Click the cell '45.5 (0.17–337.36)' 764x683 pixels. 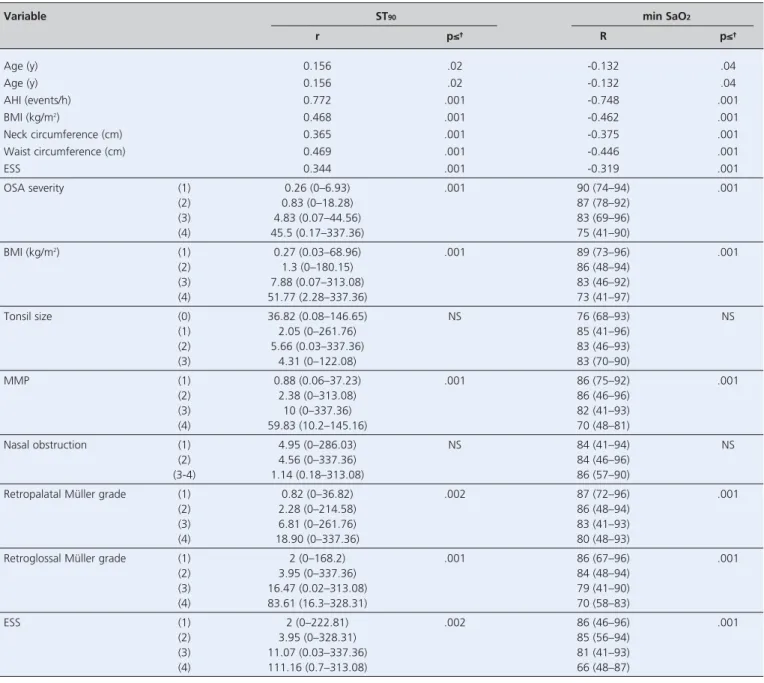(317, 233)
